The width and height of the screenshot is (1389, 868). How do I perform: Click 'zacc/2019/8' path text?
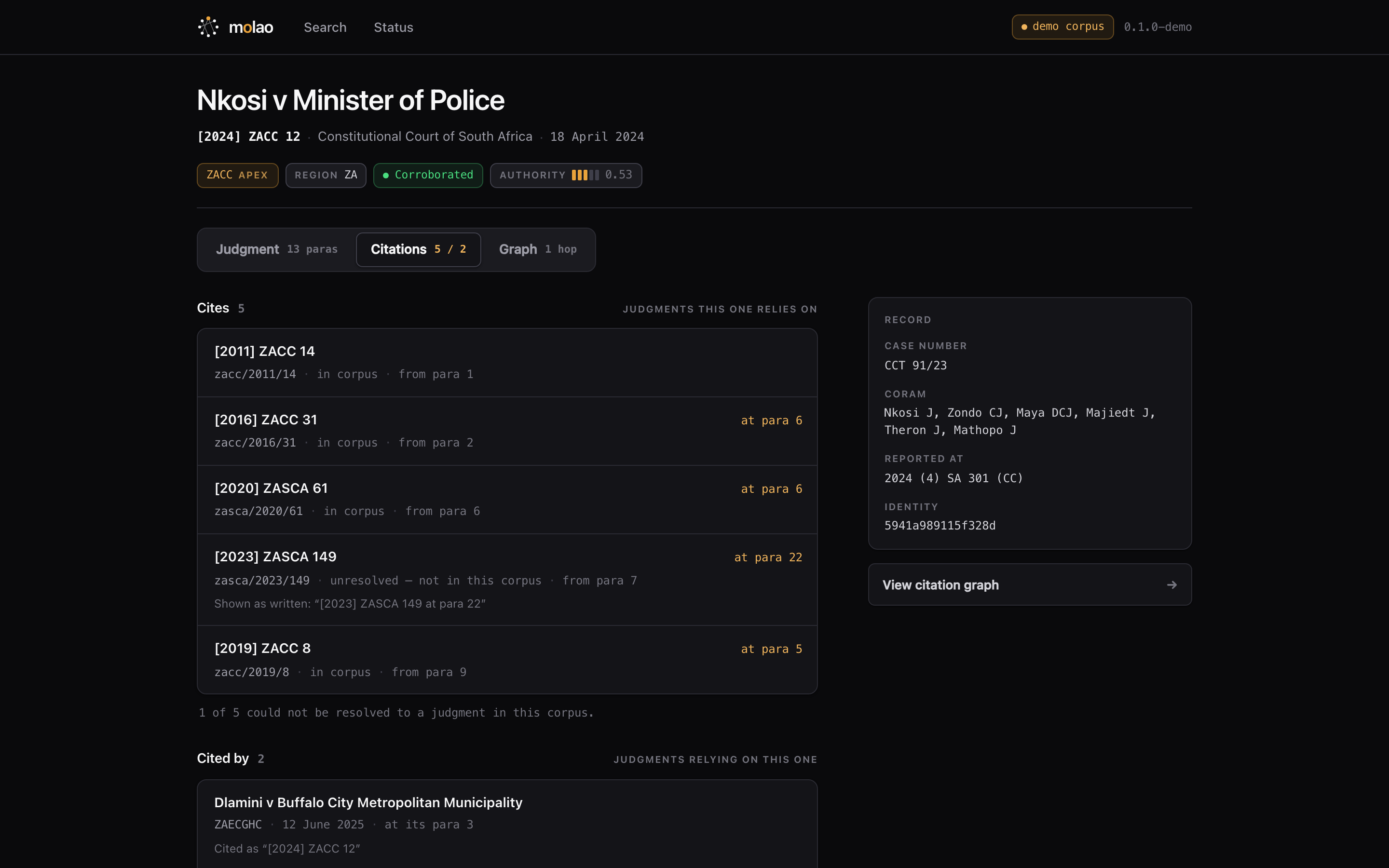251,672
